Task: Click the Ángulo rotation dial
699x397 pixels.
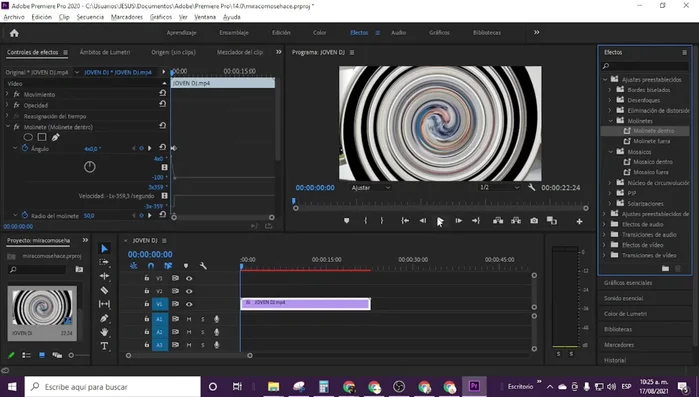Action: click(x=90, y=167)
